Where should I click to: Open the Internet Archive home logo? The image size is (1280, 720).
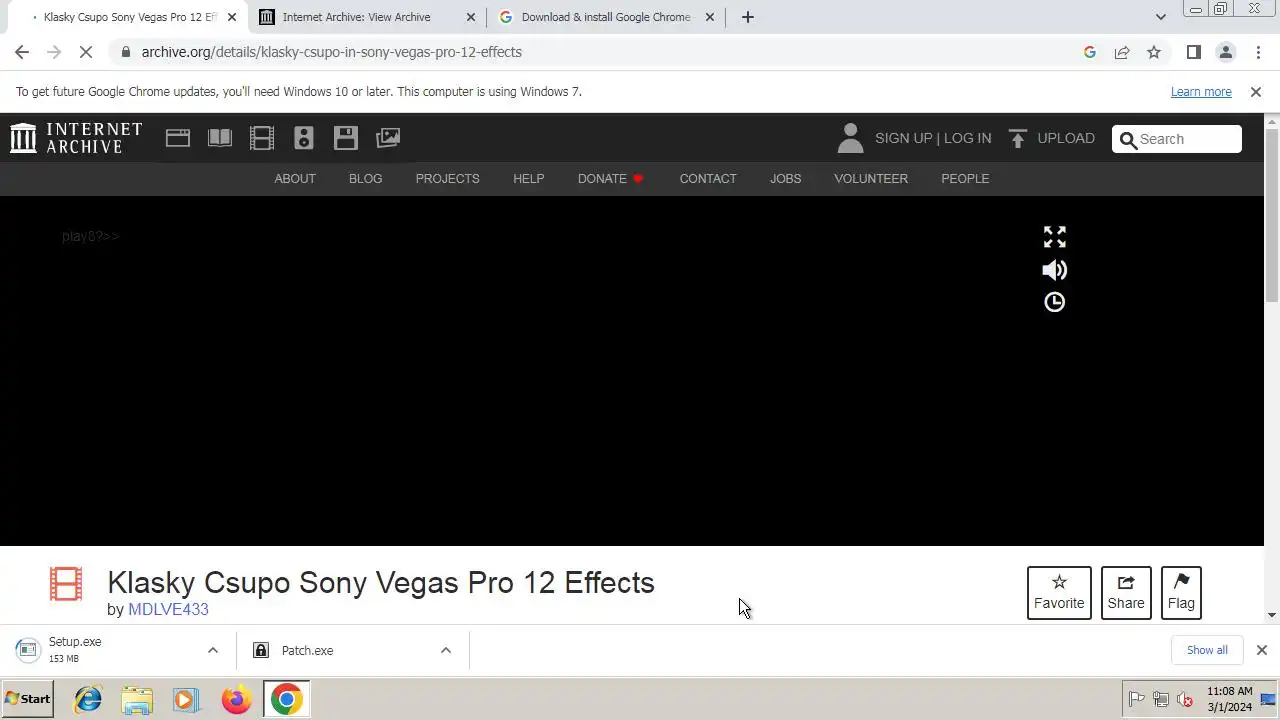pos(76,138)
